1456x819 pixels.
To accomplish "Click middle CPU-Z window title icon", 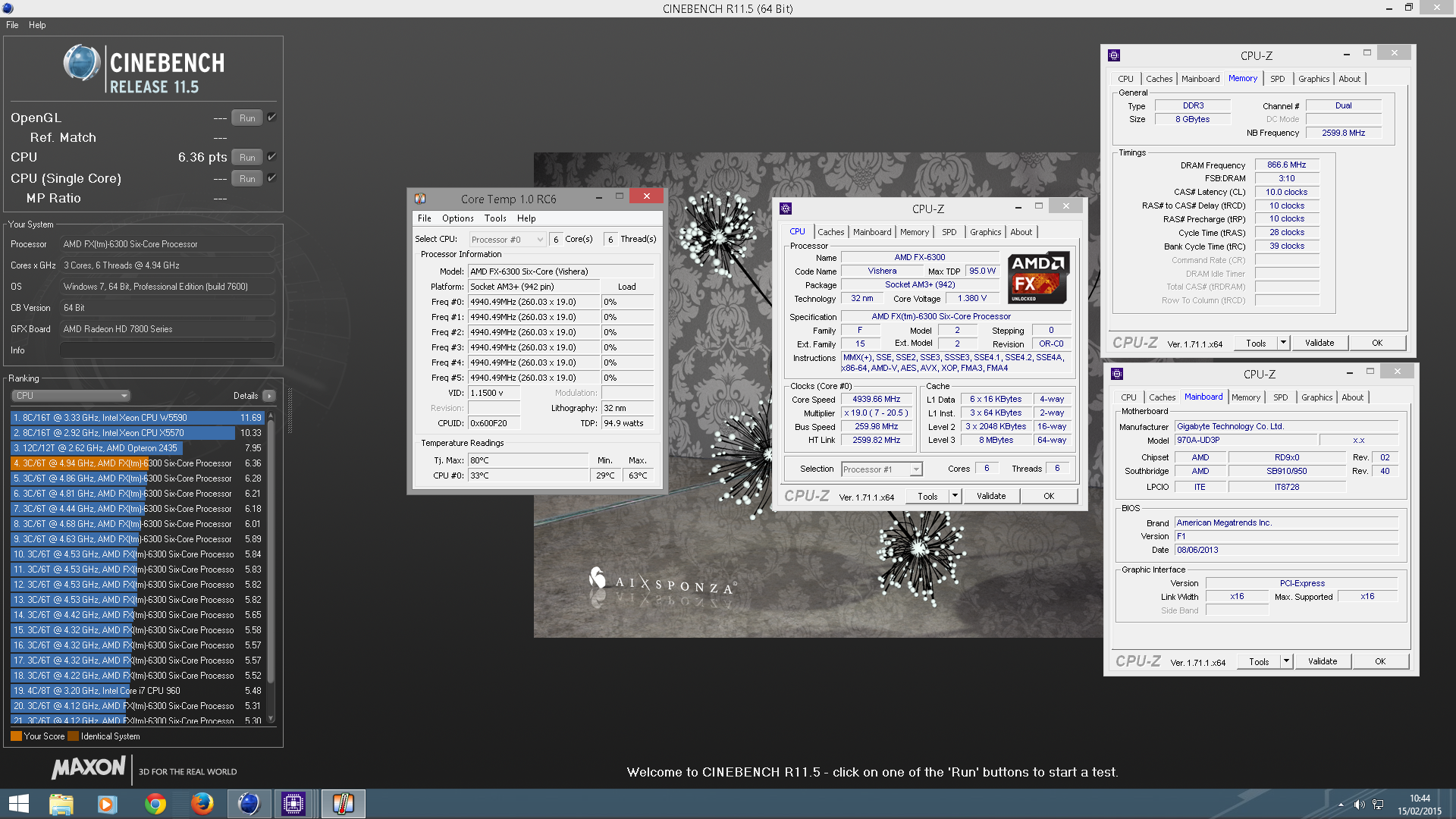I will [786, 209].
